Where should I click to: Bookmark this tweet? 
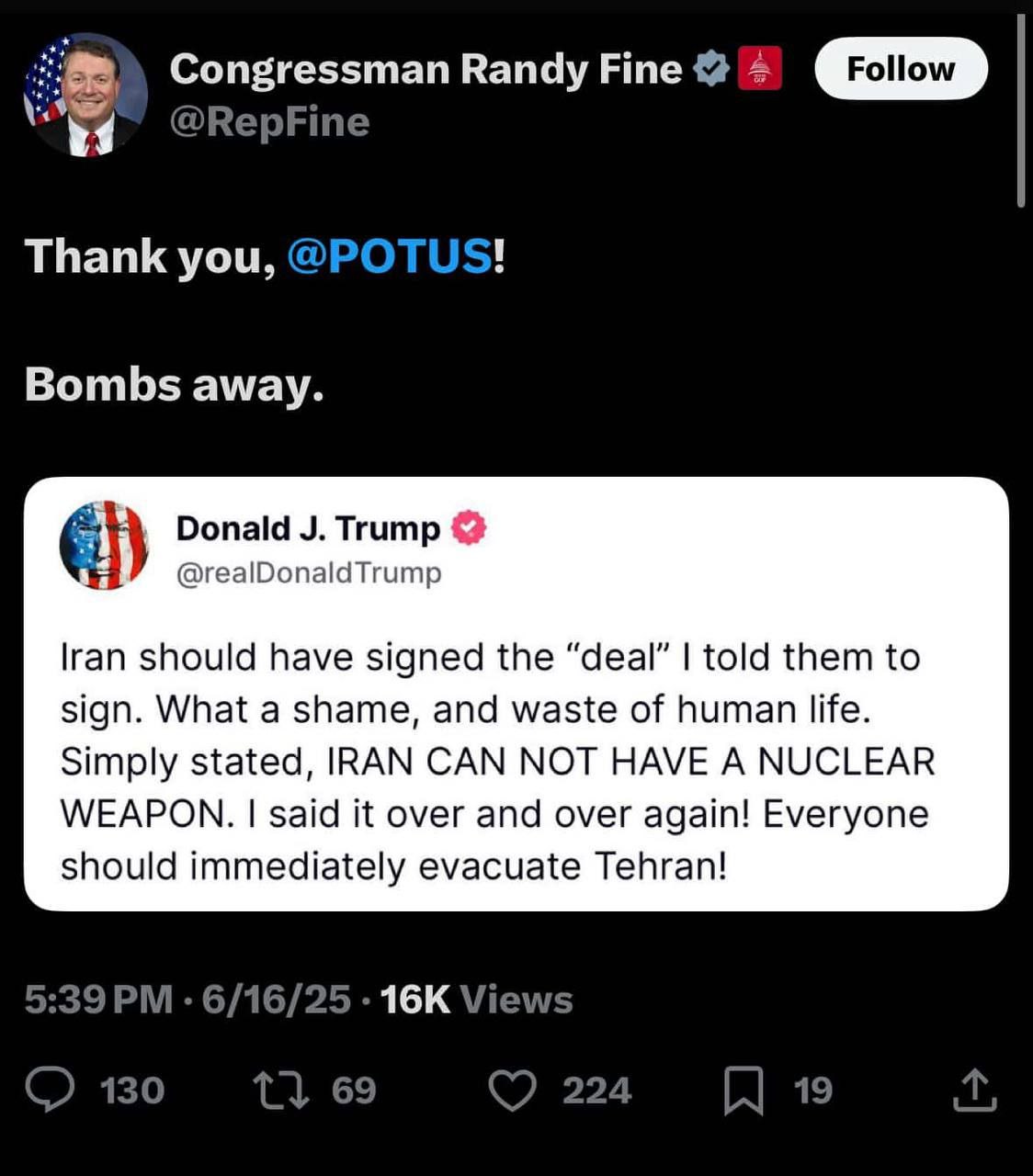pos(743,1090)
